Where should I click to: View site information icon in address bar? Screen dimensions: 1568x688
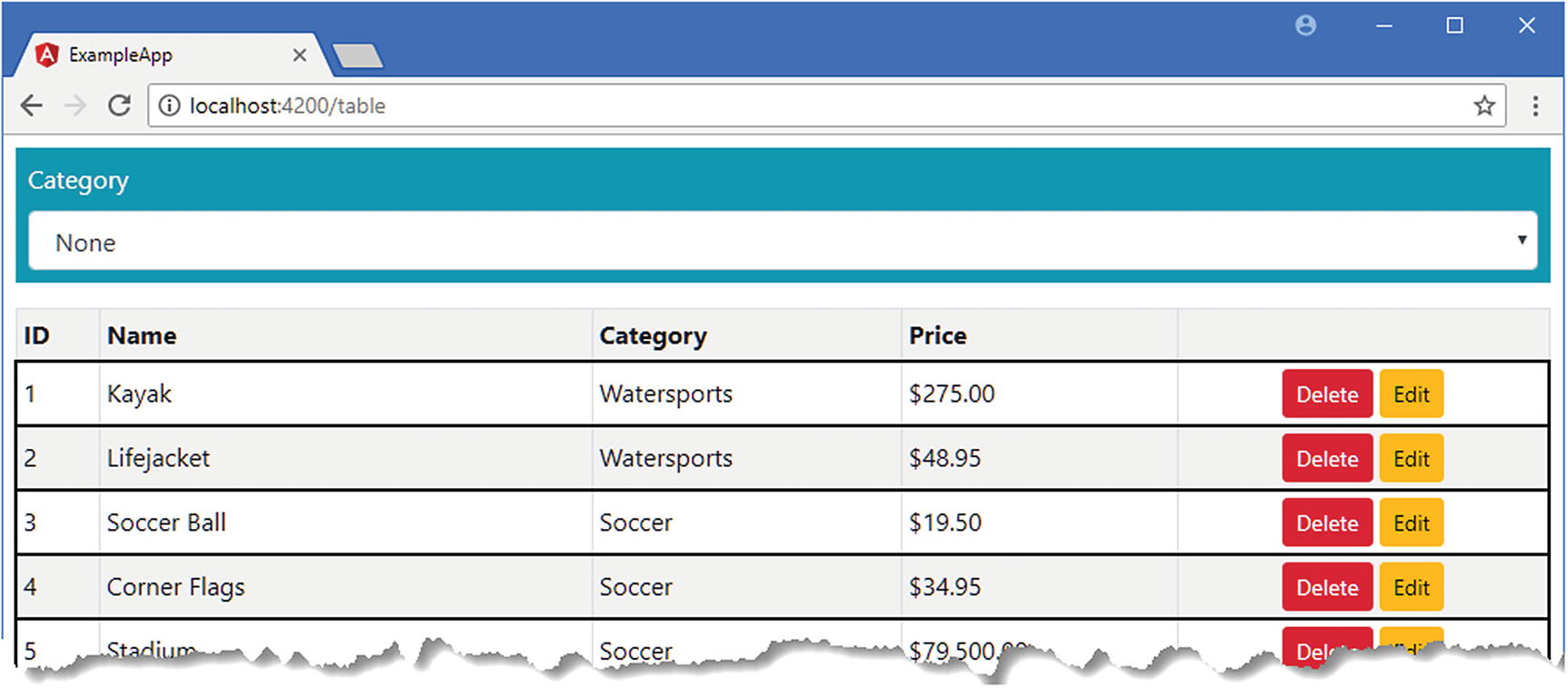[x=169, y=106]
